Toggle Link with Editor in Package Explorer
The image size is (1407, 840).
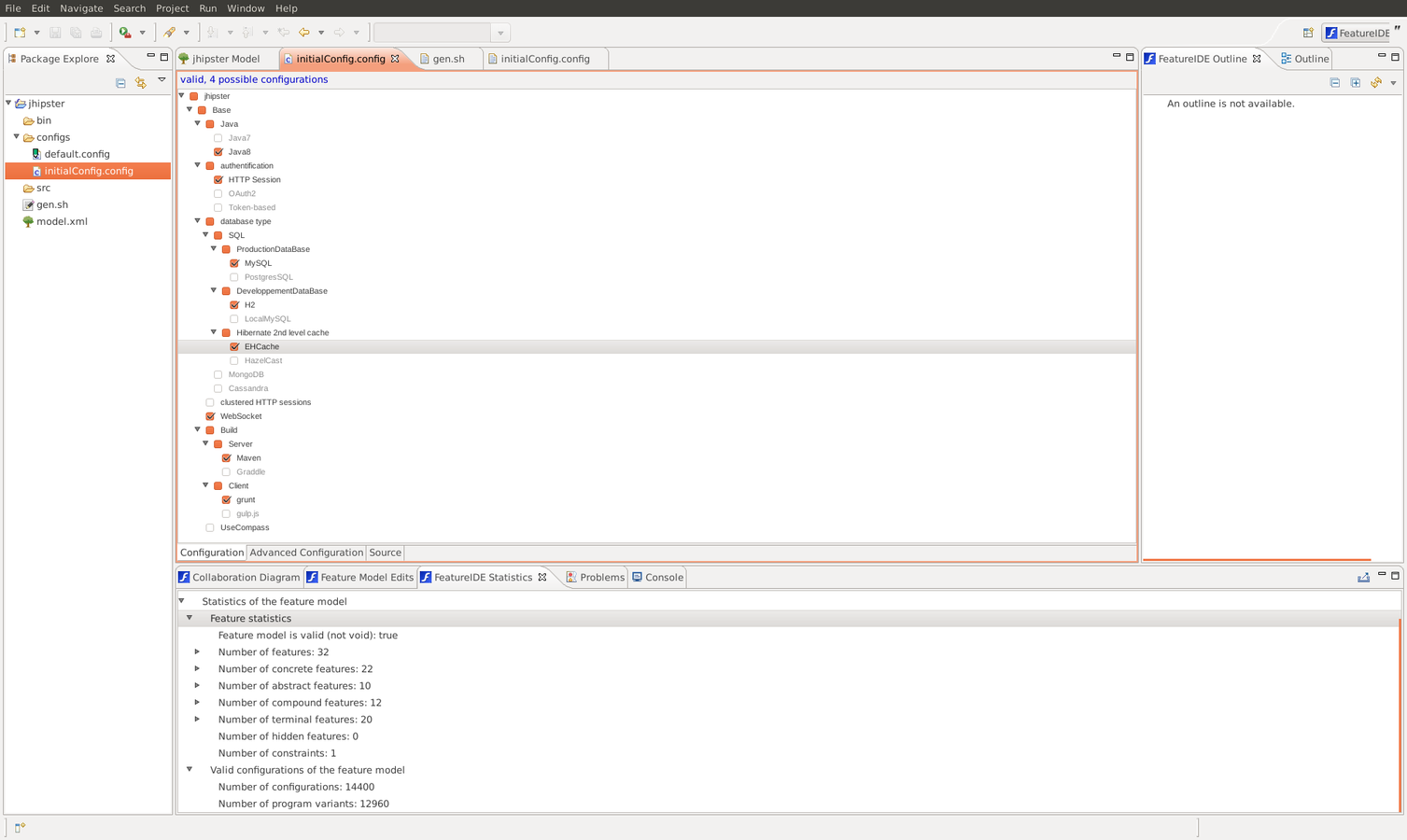click(x=141, y=83)
